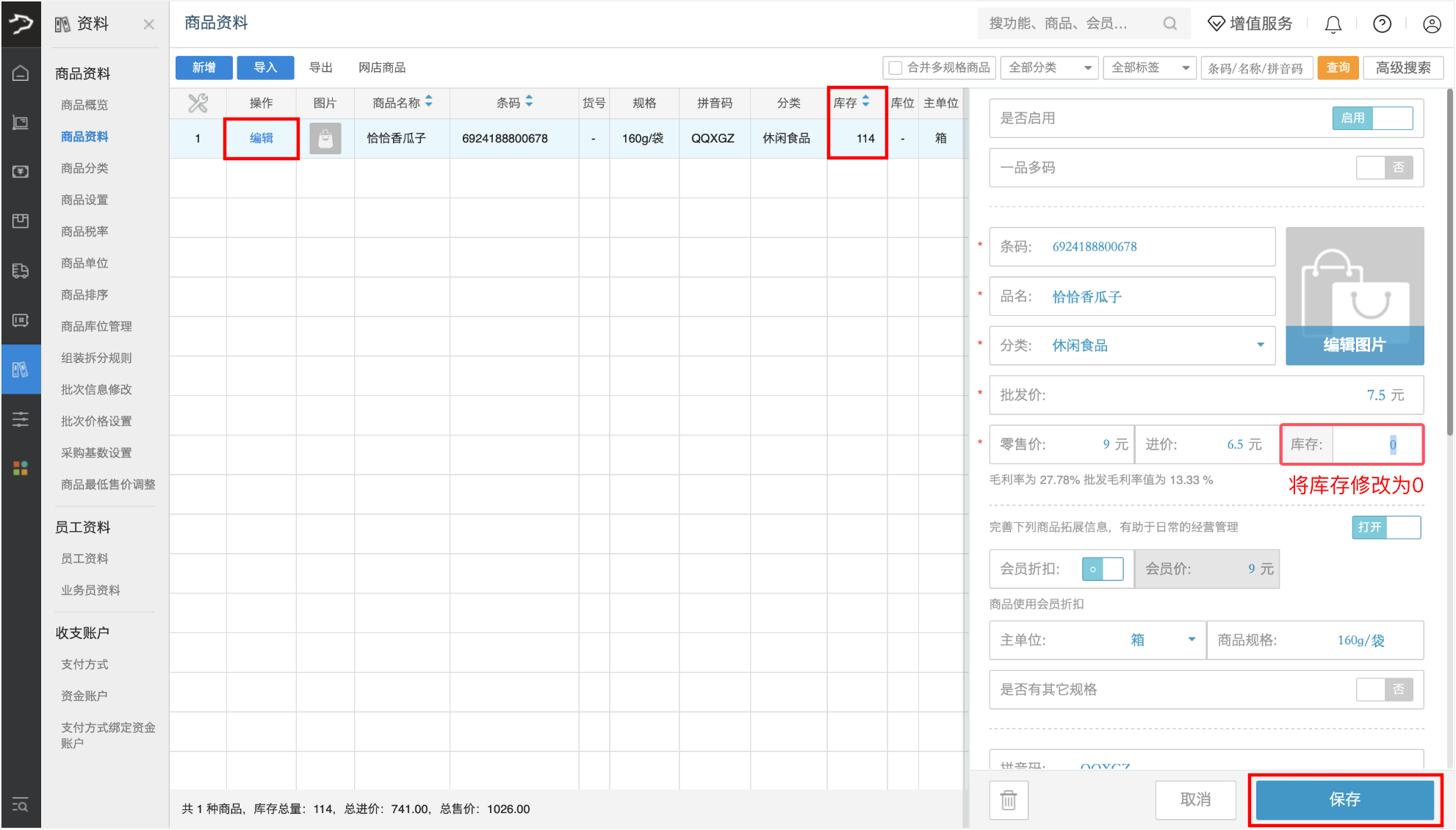The width and height of the screenshot is (1456, 830).
Task: Click the user account profile icon
Action: pos(1431,24)
